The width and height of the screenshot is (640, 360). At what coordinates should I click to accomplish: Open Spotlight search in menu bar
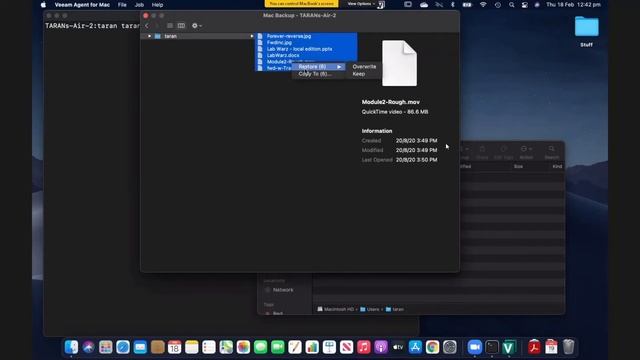pos(511,5)
